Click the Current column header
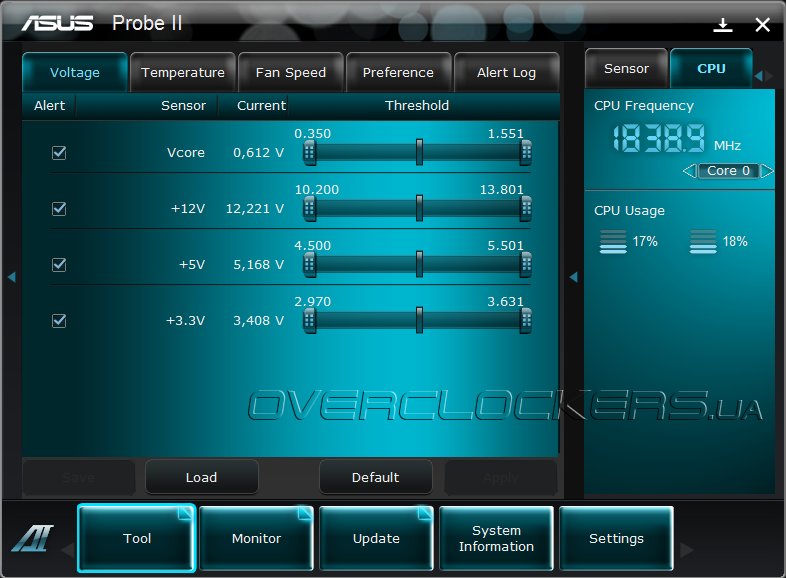This screenshot has width=786, height=578. click(x=261, y=105)
